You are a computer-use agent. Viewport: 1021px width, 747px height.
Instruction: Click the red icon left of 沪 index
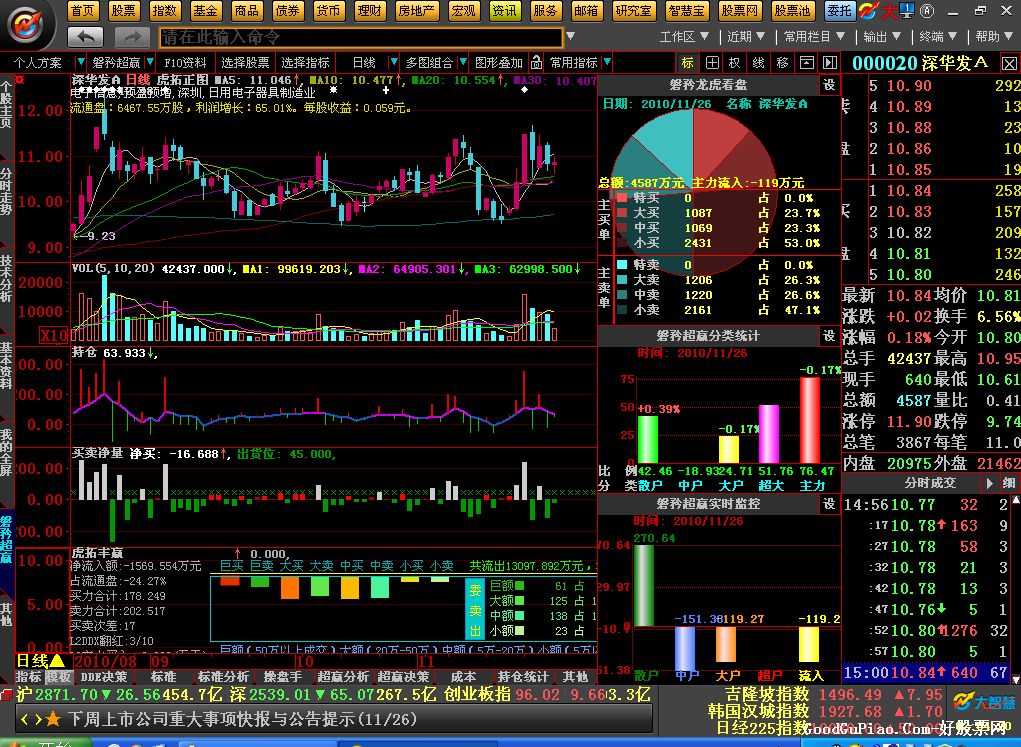pyautogui.click(x=6, y=695)
